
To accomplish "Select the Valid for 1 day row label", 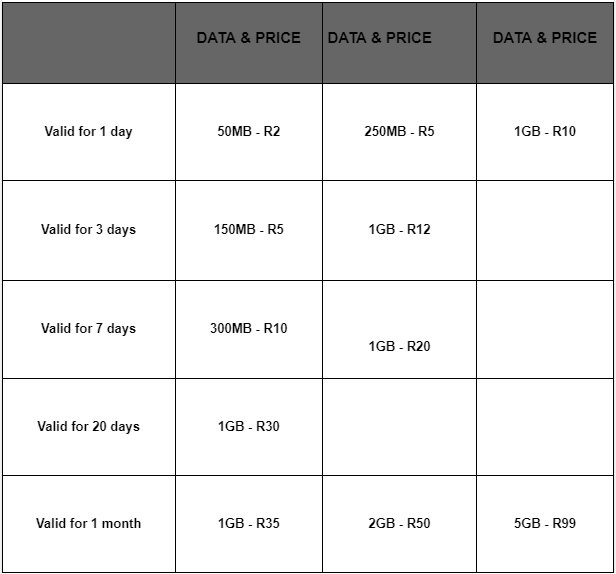I will pos(88,132).
